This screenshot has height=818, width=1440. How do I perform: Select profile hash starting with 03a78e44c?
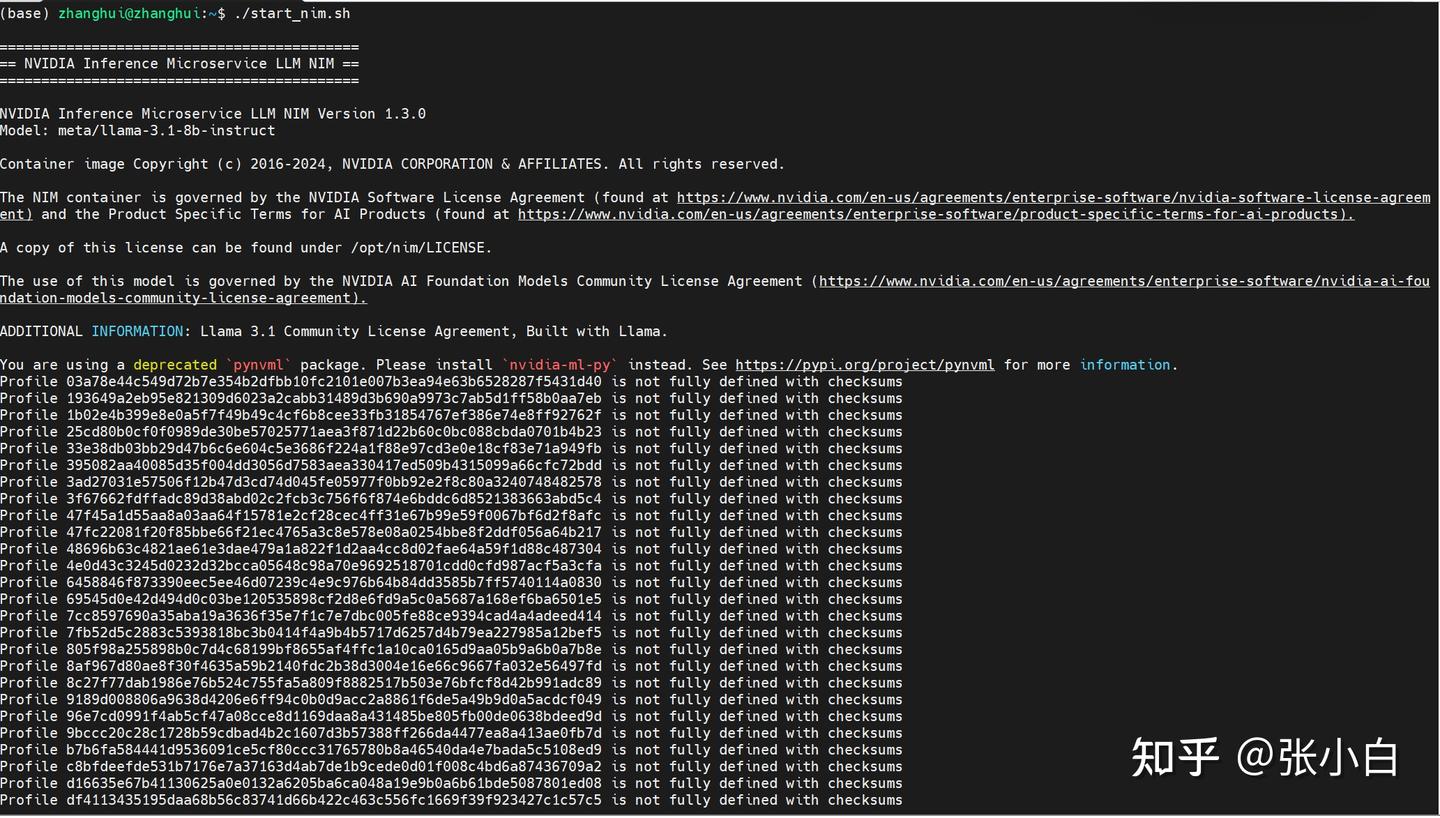click(x=334, y=382)
